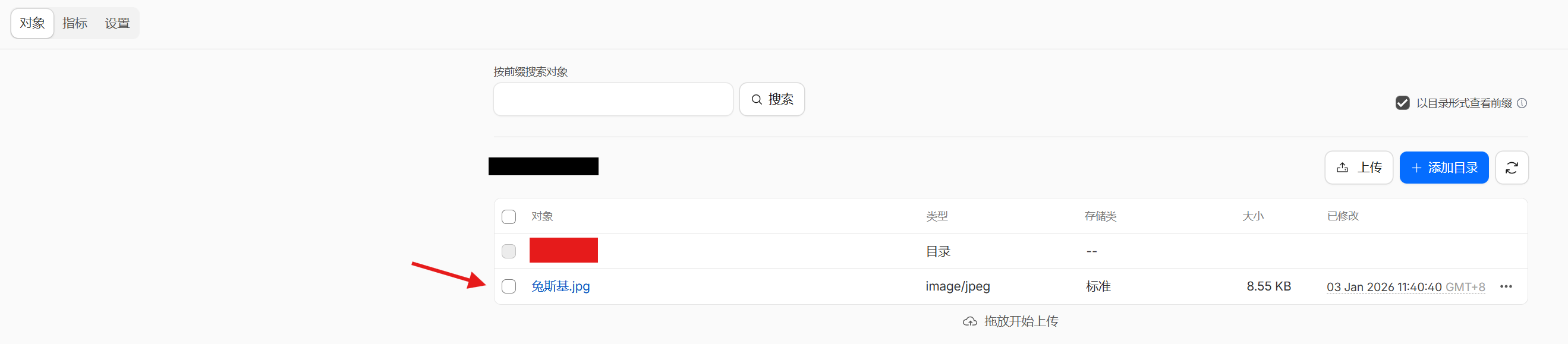Click the 添加目录 button
1568x344 pixels.
(1444, 168)
